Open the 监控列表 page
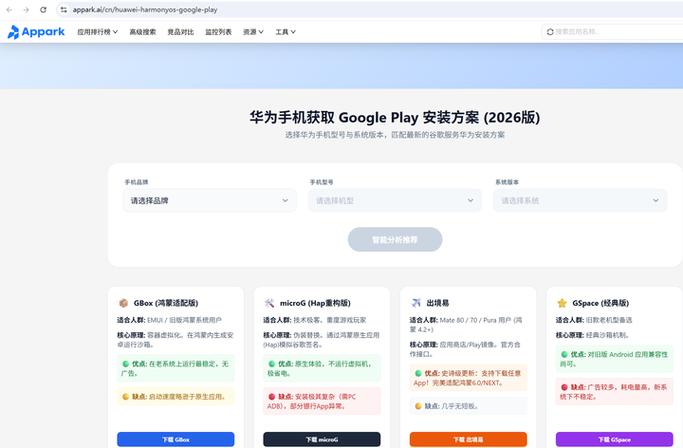683x448 pixels. [218, 32]
